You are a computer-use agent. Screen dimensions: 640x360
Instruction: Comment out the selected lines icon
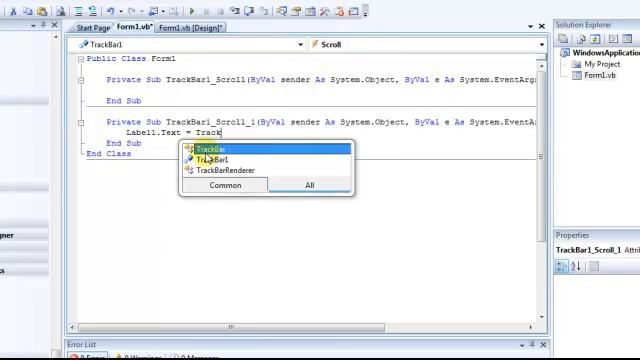pos(78,11)
